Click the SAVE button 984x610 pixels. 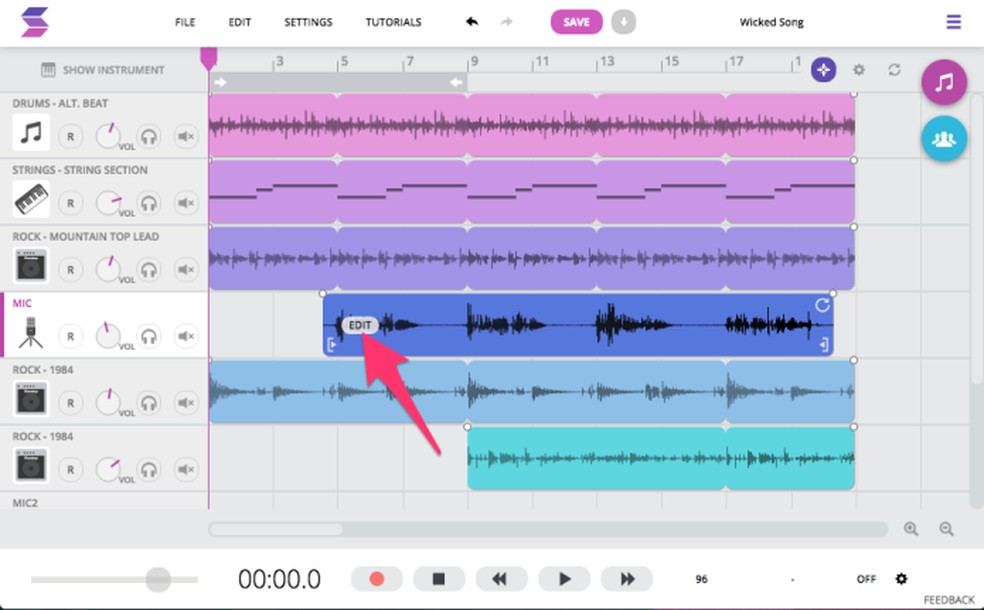[x=576, y=20]
